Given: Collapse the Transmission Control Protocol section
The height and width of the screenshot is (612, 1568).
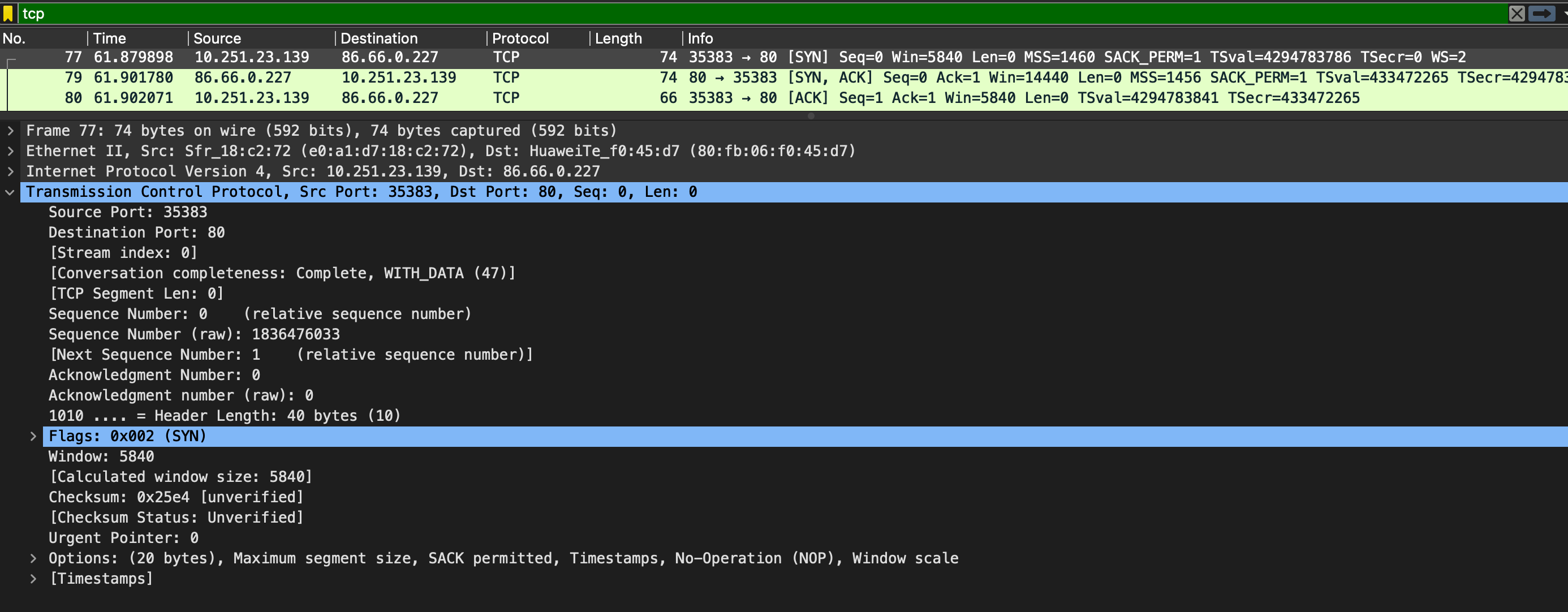Looking at the screenshot, I should (x=10, y=192).
